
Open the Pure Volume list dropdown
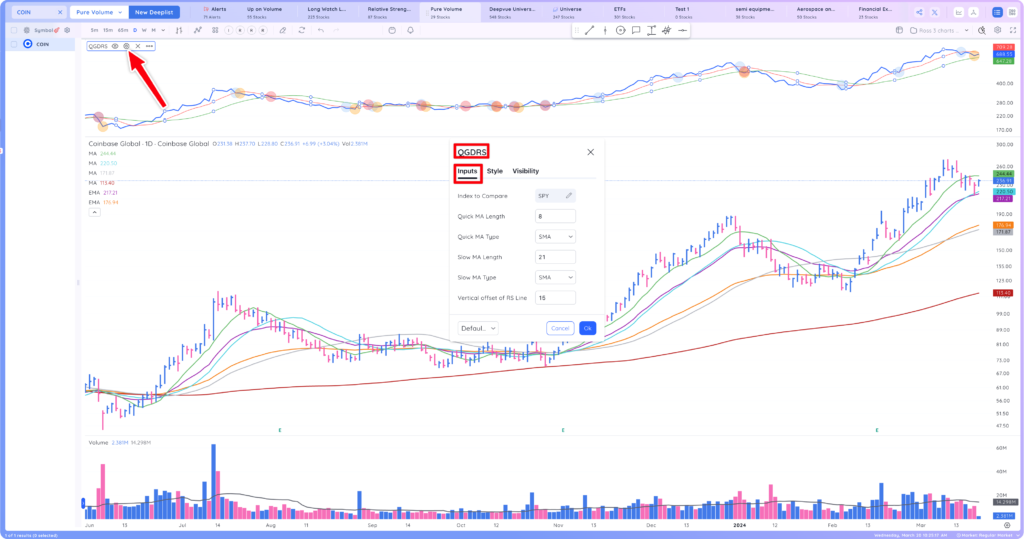coord(99,12)
